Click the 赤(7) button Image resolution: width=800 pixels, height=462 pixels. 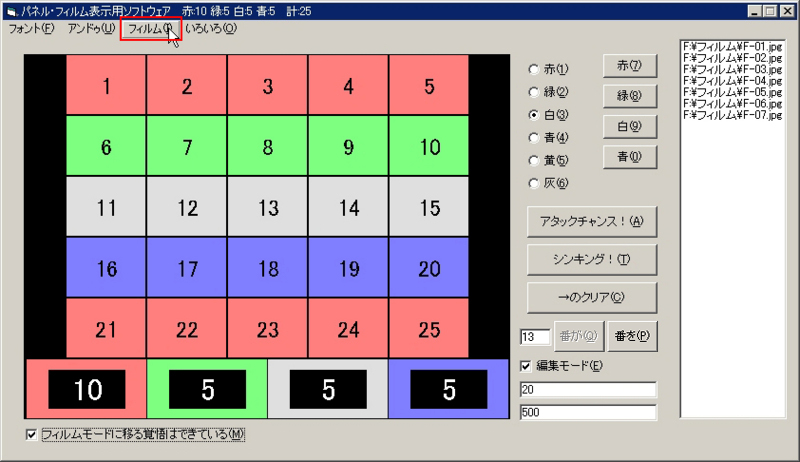click(630, 66)
